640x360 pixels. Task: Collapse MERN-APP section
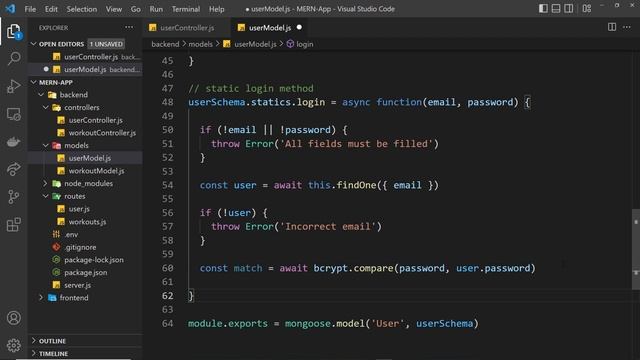coord(34,82)
